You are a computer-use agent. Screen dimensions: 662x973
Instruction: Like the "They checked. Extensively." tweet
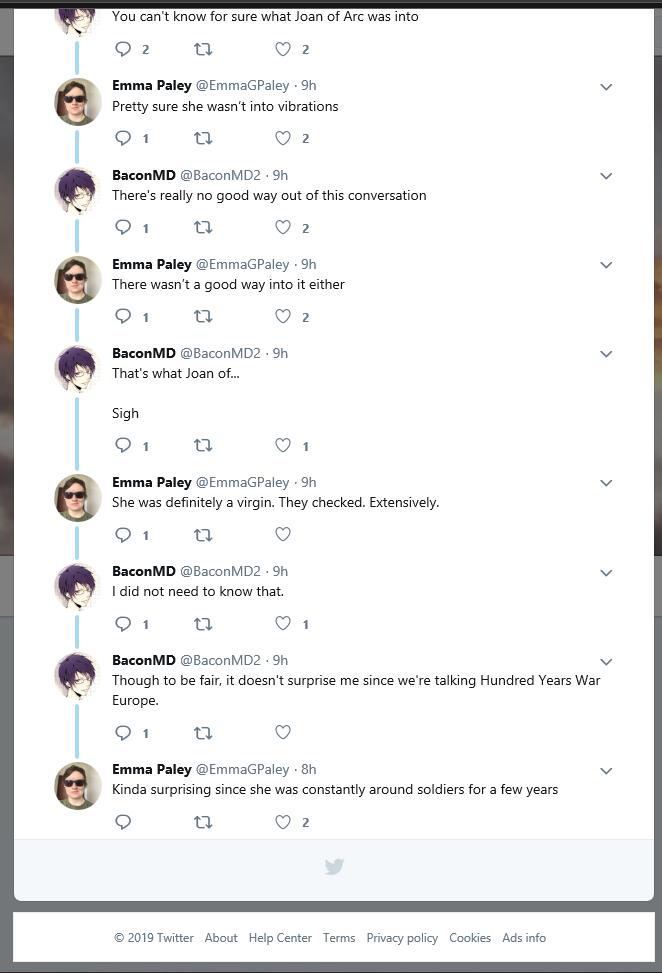(x=283, y=534)
